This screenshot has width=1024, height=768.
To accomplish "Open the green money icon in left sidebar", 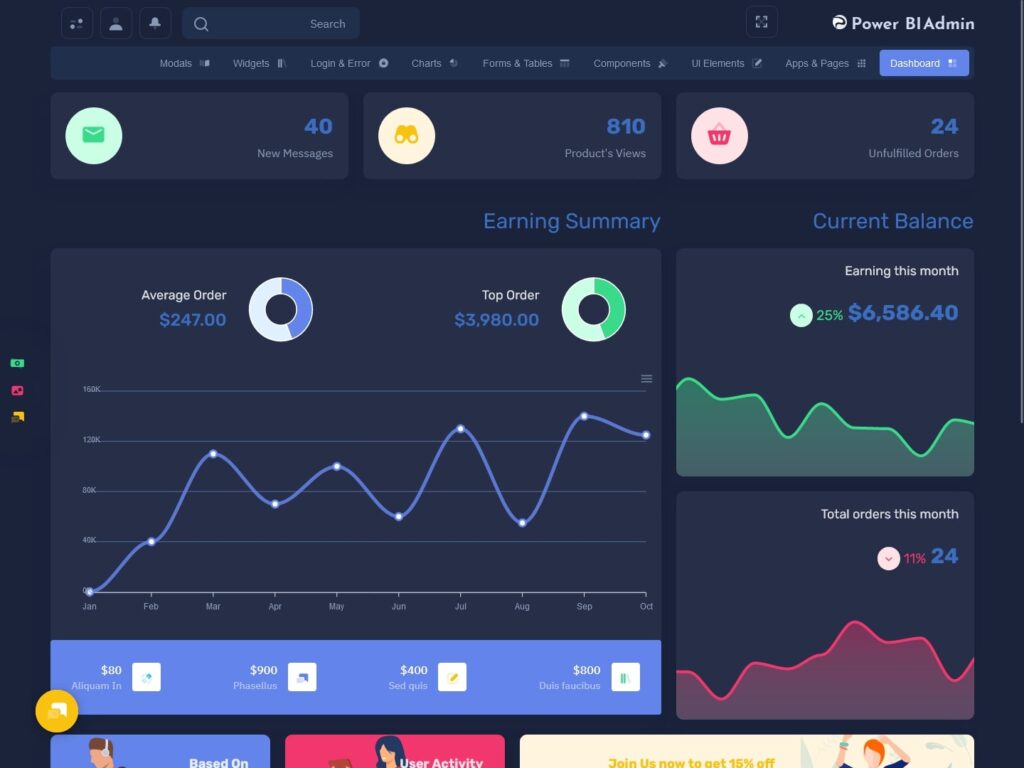I will click(16, 362).
